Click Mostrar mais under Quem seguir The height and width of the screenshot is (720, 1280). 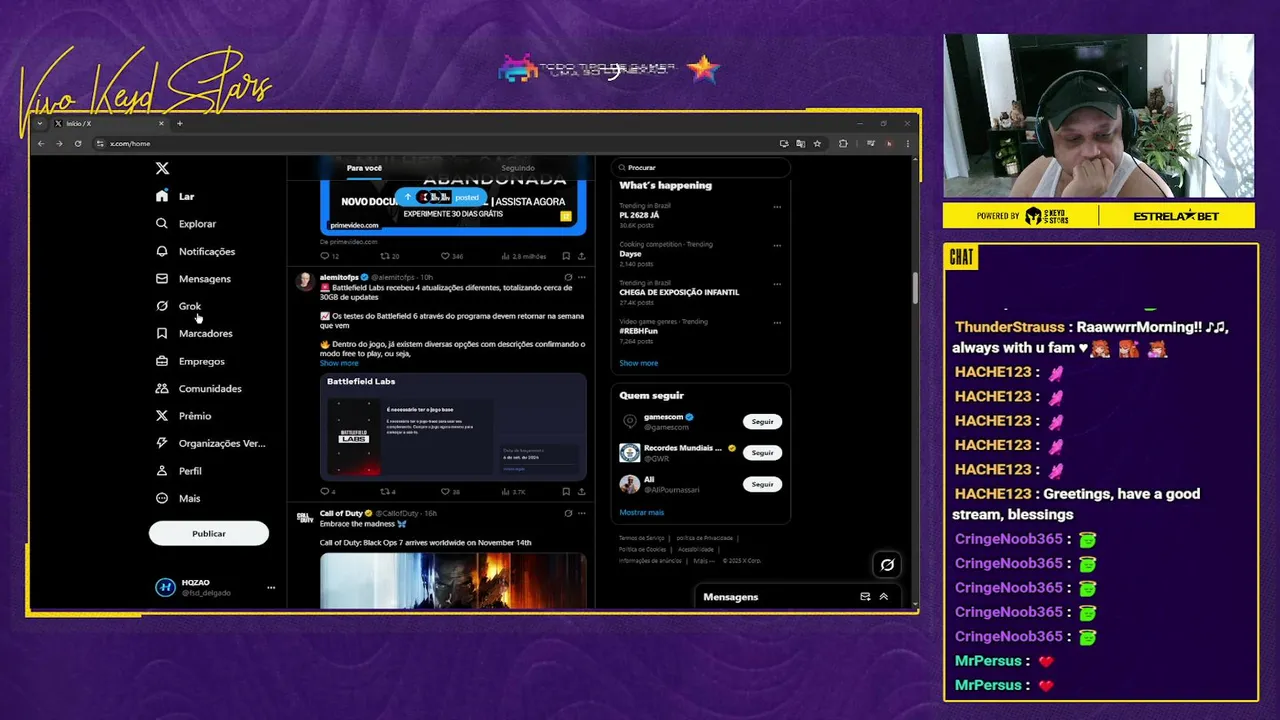click(x=641, y=512)
